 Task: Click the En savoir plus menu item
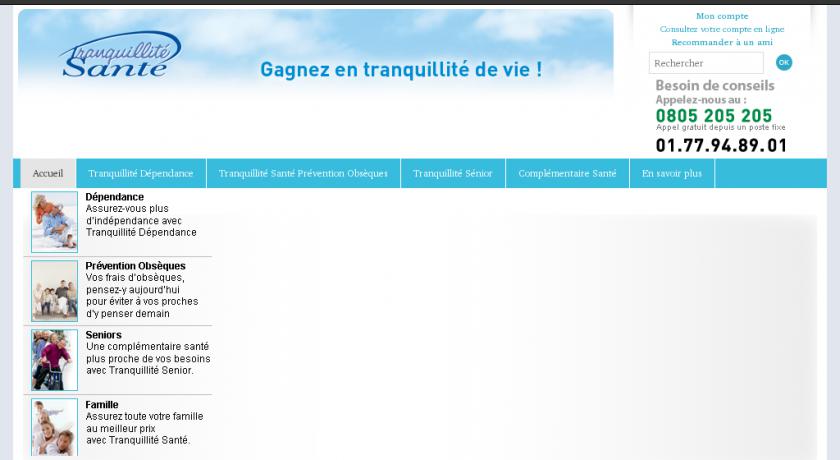click(x=672, y=174)
